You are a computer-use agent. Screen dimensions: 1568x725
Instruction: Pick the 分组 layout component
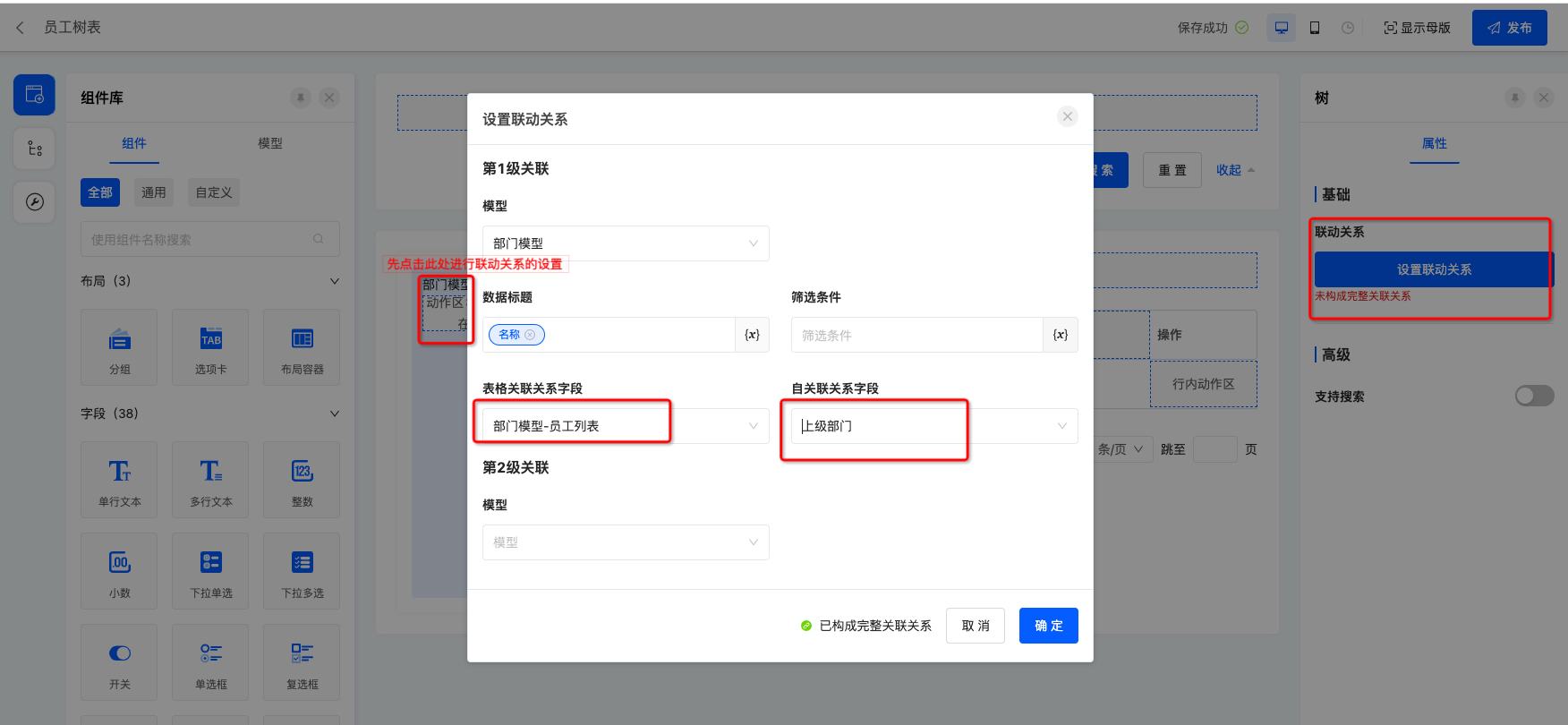119,347
